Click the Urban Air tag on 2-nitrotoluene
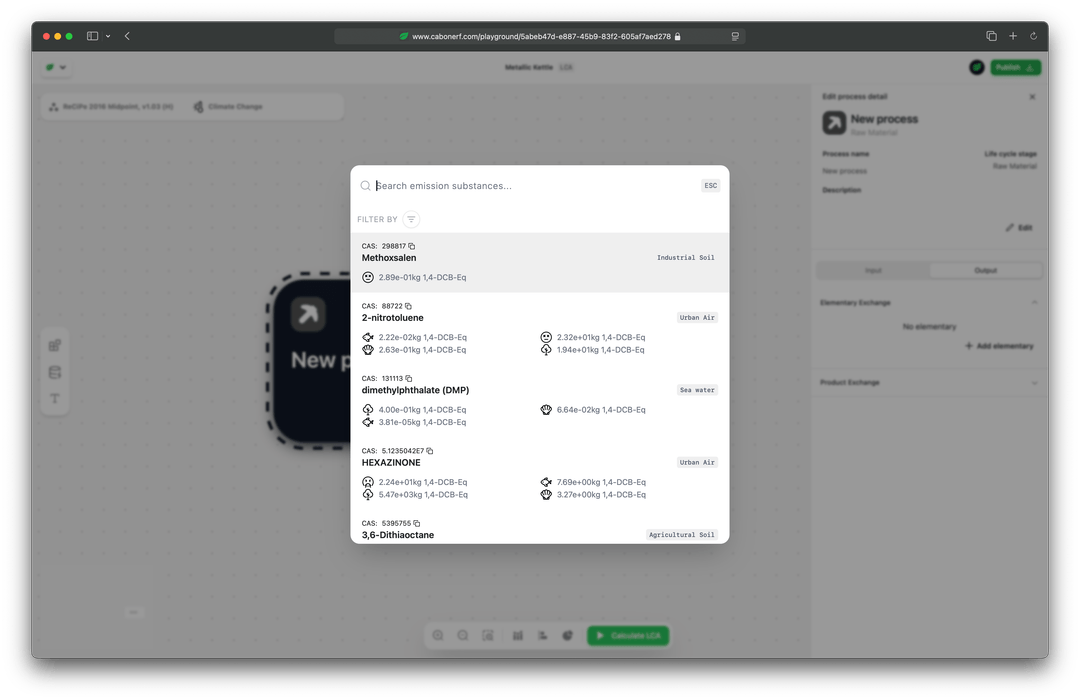 point(697,318)
